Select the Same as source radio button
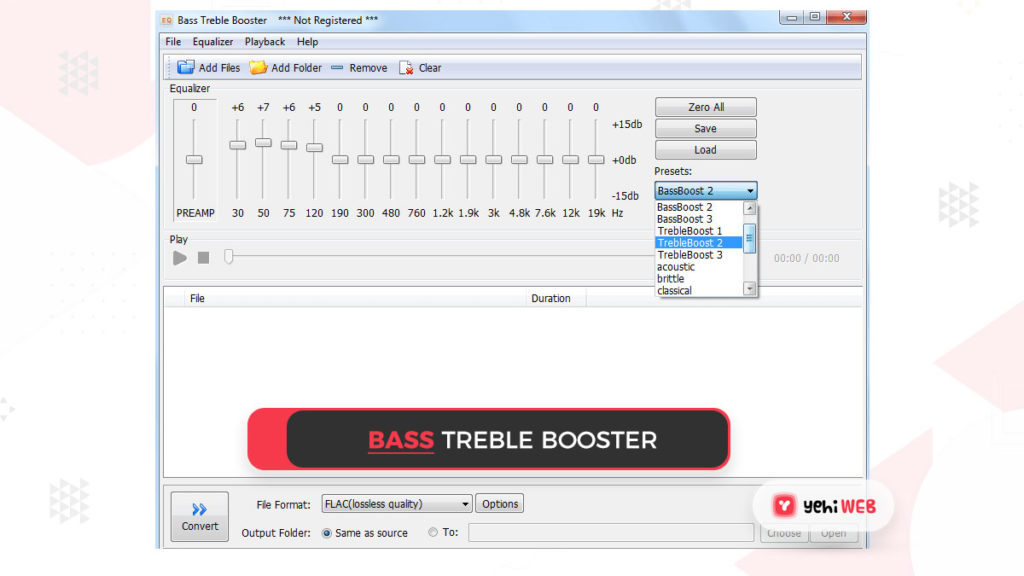The height and width of the screenshot is (576, 1024). click(327, 533)
